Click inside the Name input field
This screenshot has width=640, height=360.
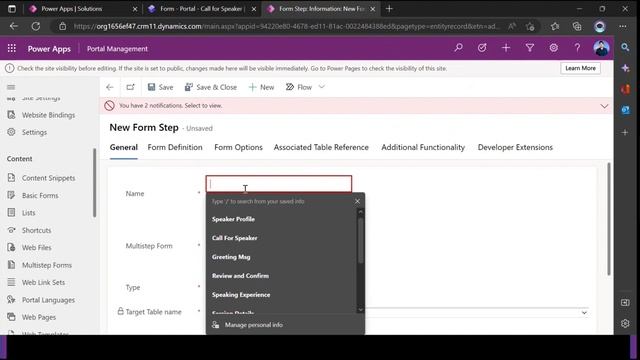coord(279,184)
